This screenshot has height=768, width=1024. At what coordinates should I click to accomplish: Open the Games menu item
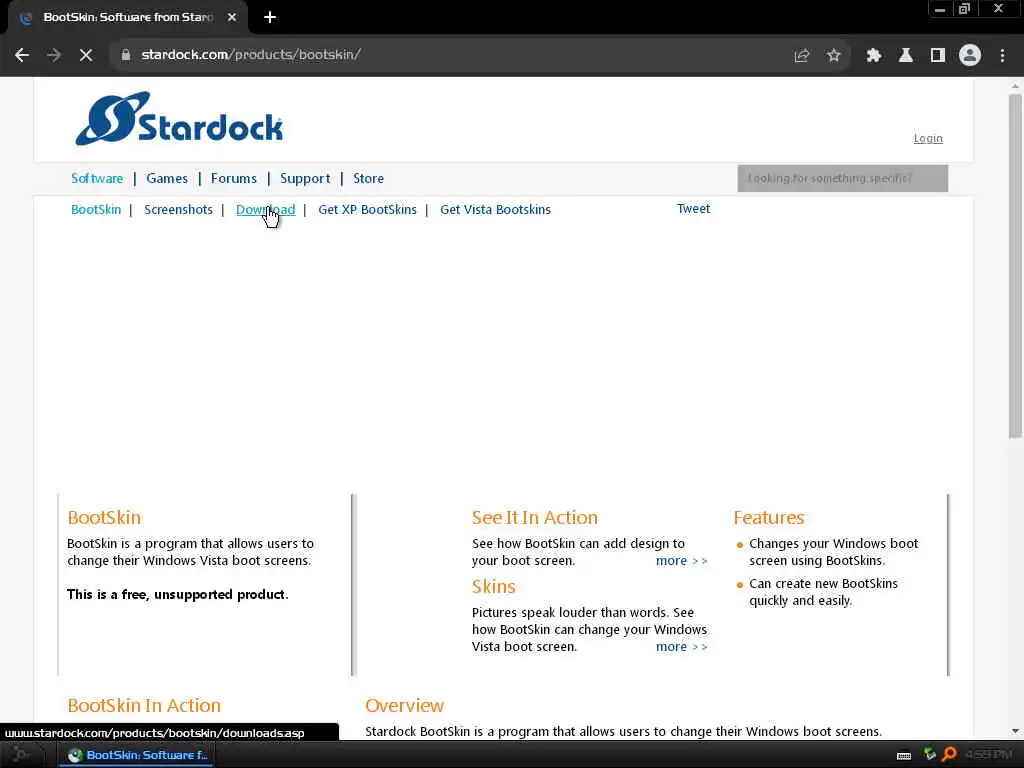(x=167, y=178)
